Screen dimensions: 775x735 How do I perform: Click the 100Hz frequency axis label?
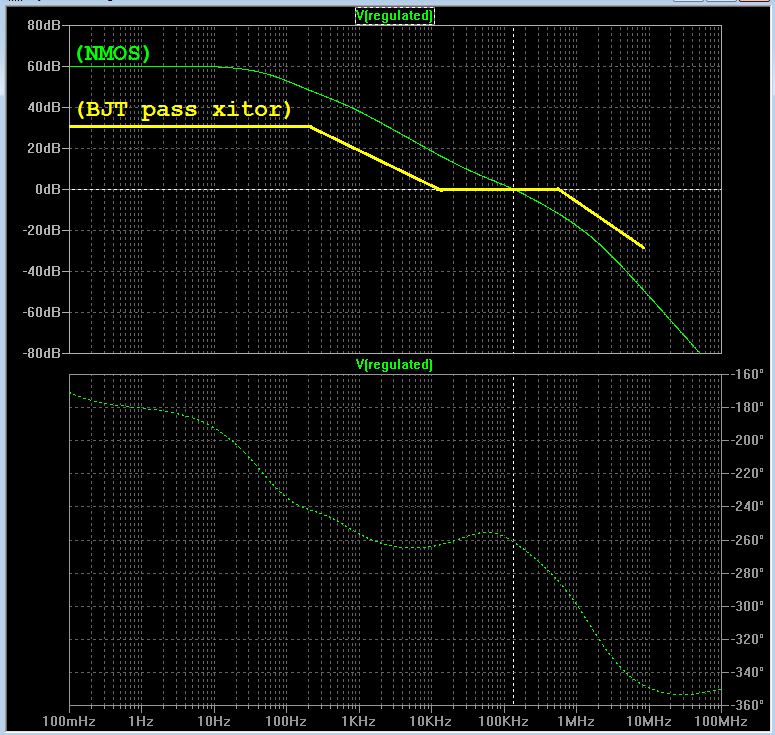click(x=286, y=722)
